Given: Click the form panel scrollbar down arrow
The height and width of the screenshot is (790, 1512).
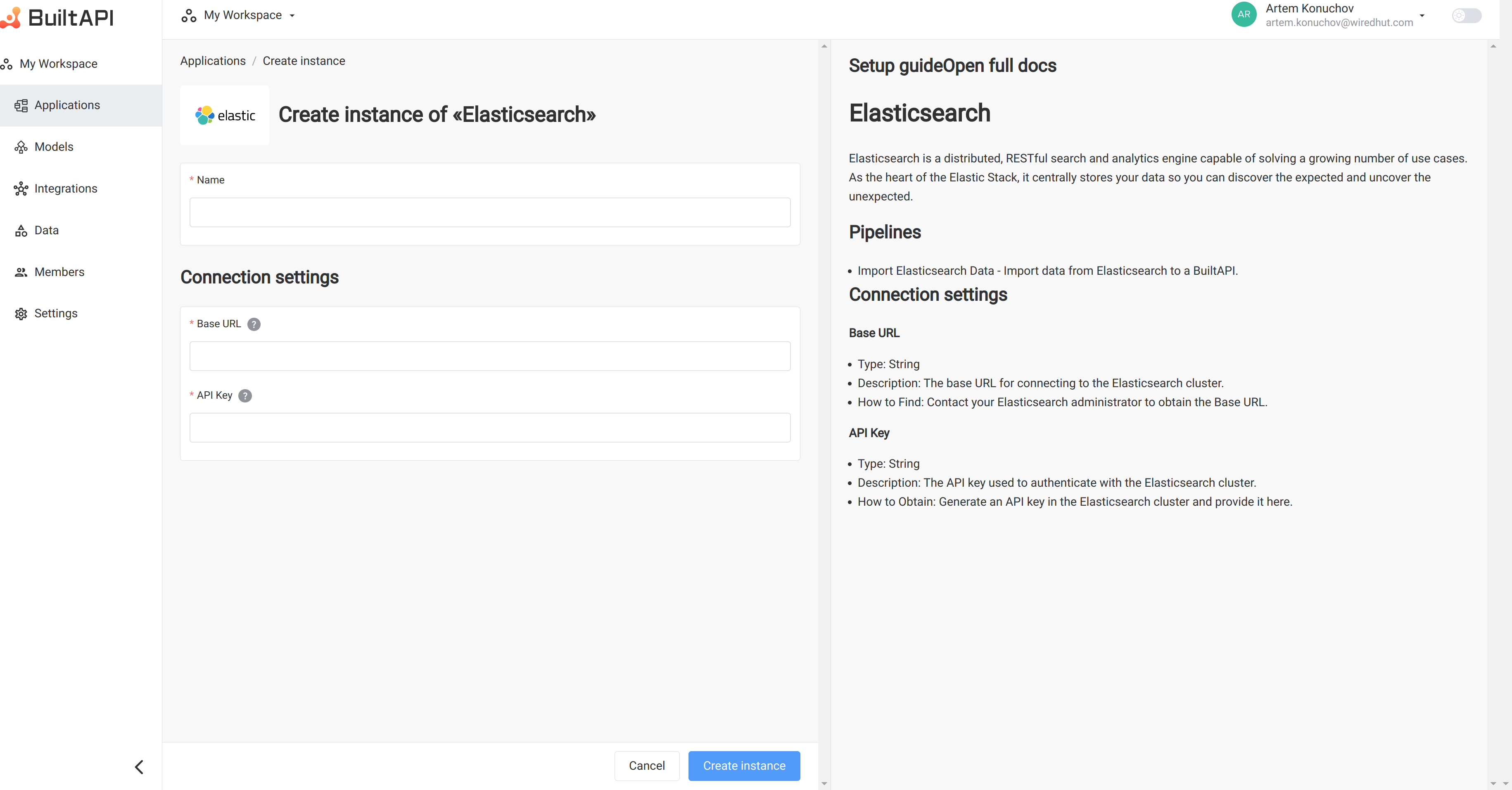Looking at the screenshot, I should pos(824,783).
